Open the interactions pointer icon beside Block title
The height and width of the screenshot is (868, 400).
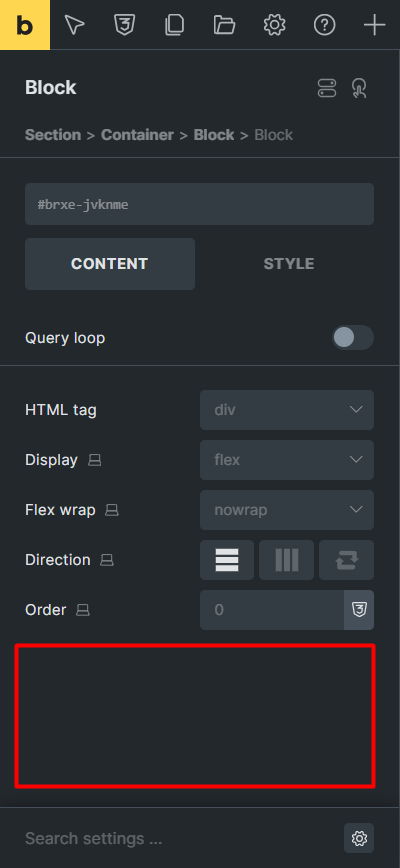click(x=360, y=88)
